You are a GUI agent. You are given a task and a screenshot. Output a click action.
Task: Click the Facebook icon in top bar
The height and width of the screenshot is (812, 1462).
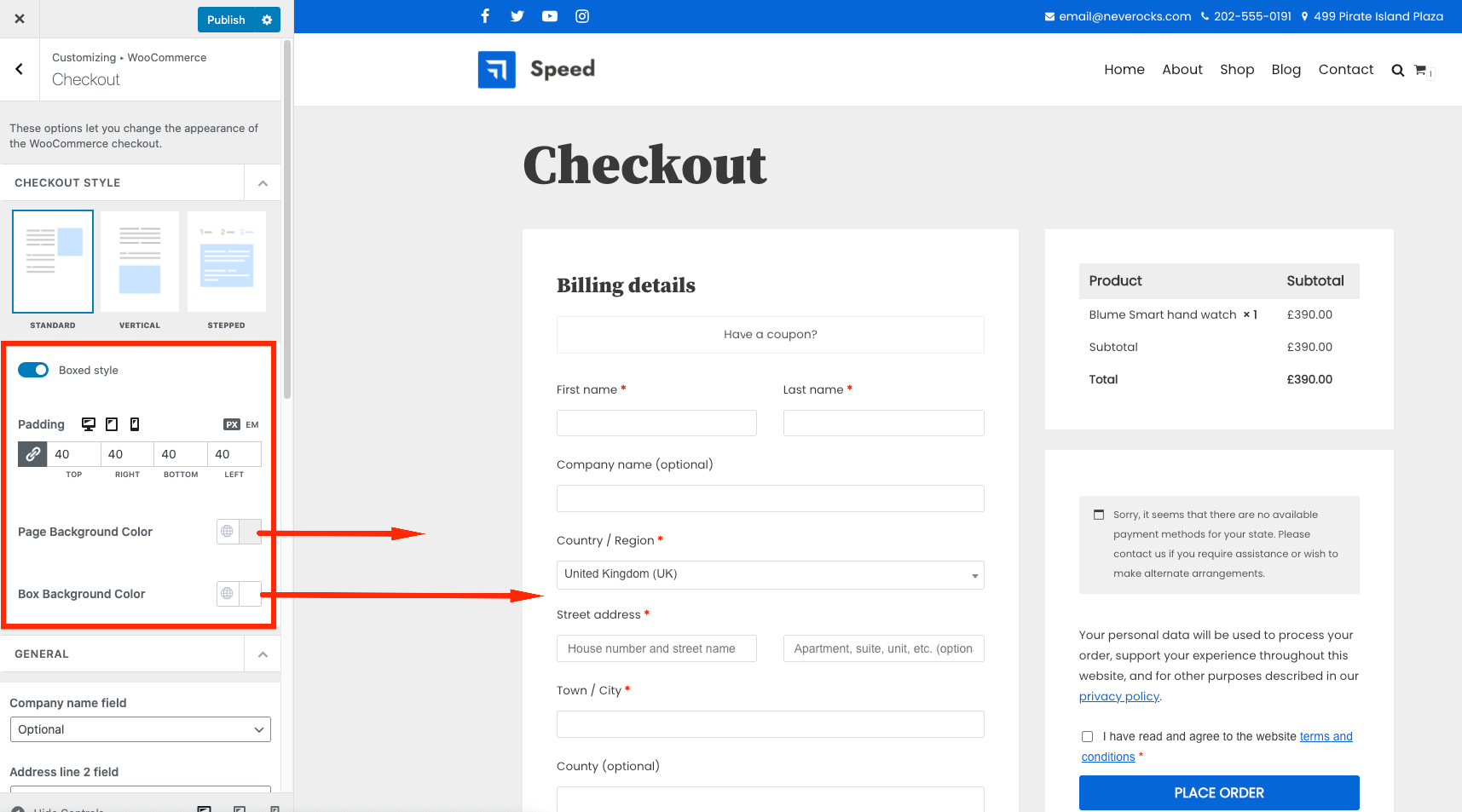tap(485, 16)
